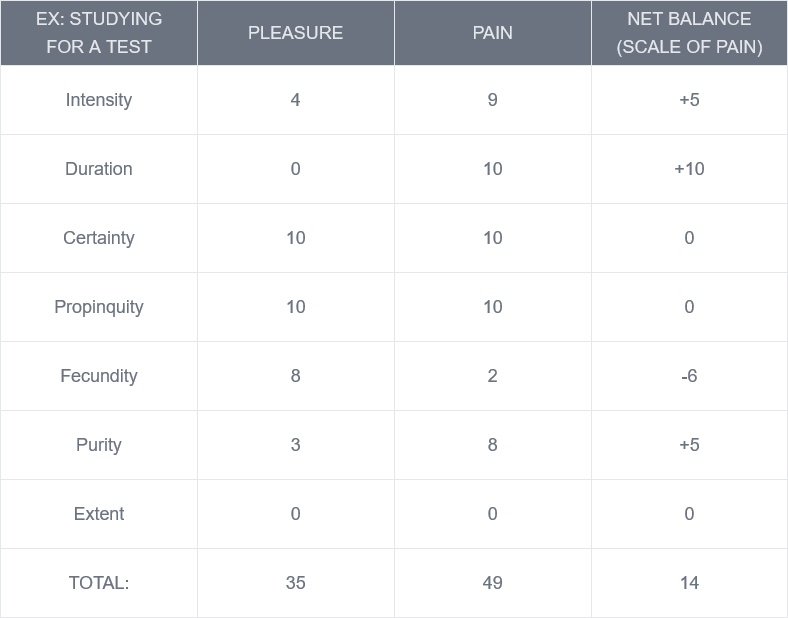788x618 pixels.
Task: Click the Purity row label
Action: 98,445
